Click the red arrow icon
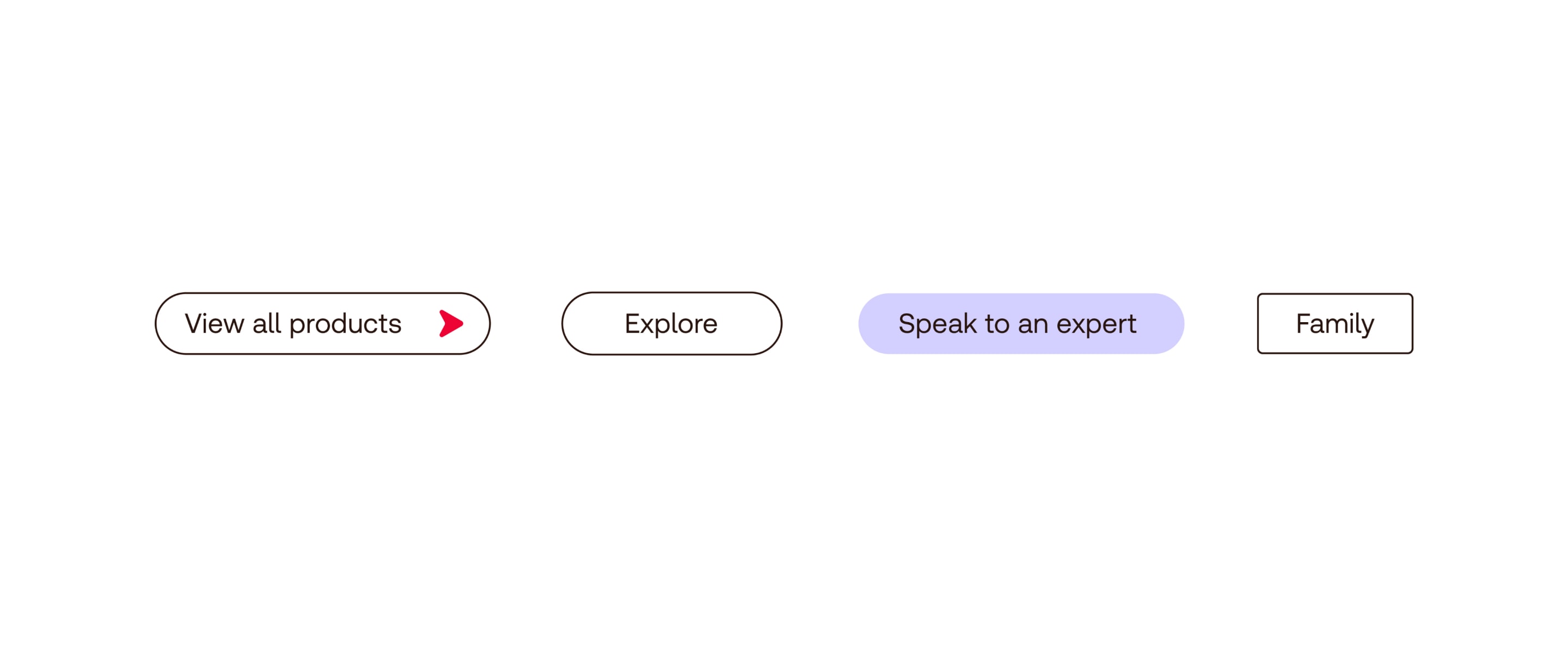This screenshot has height=647, width=1568. [450, 323]
